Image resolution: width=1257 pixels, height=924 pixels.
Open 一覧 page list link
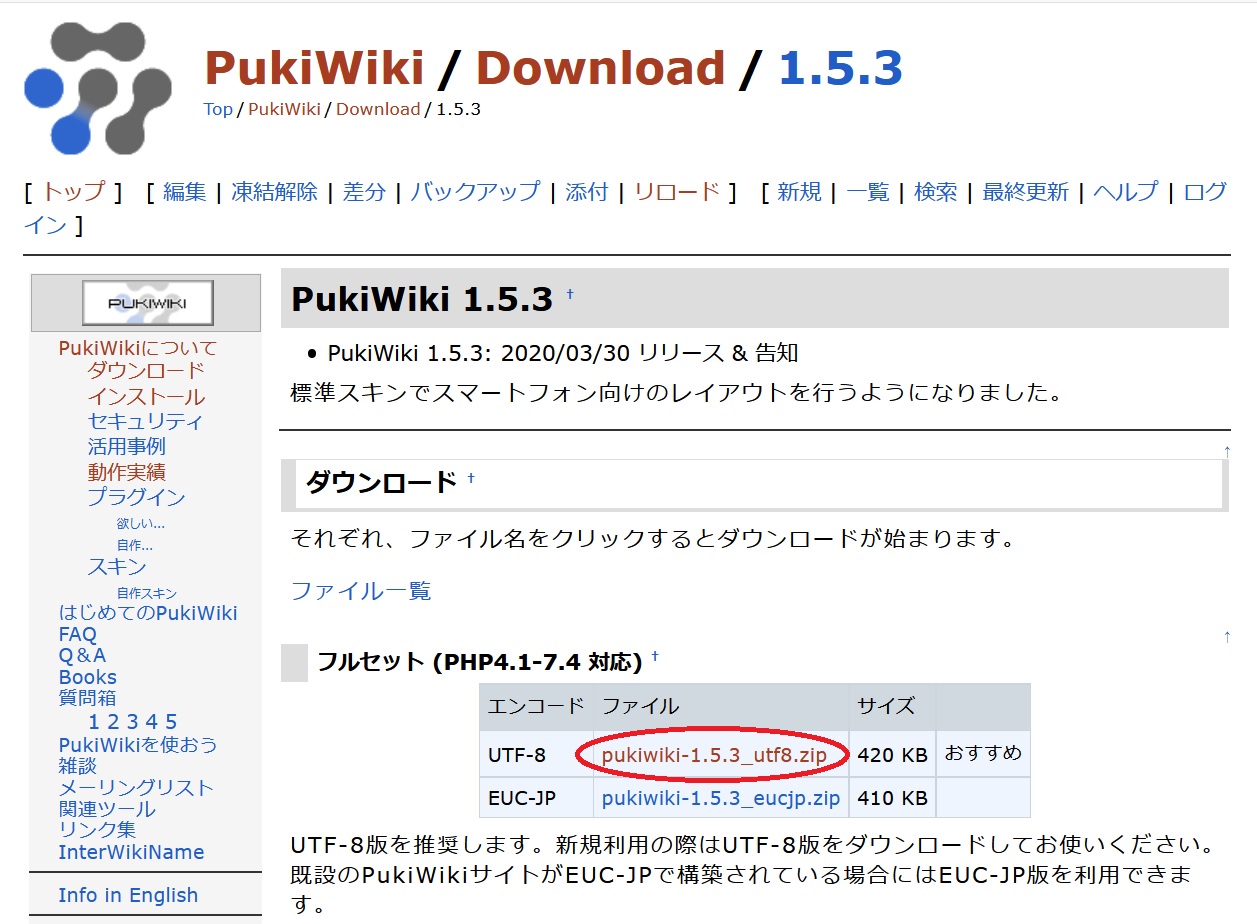867,192
